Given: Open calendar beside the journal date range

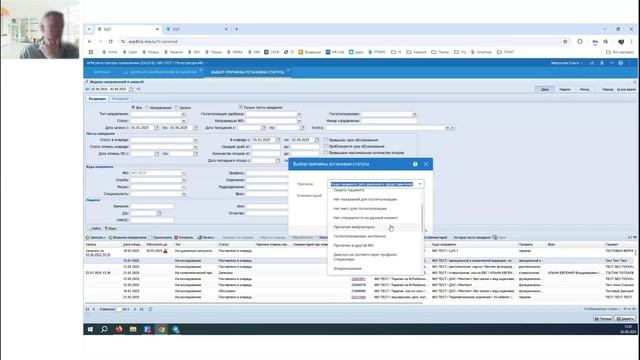Looking at the screenshot, I should coord(131,89).
